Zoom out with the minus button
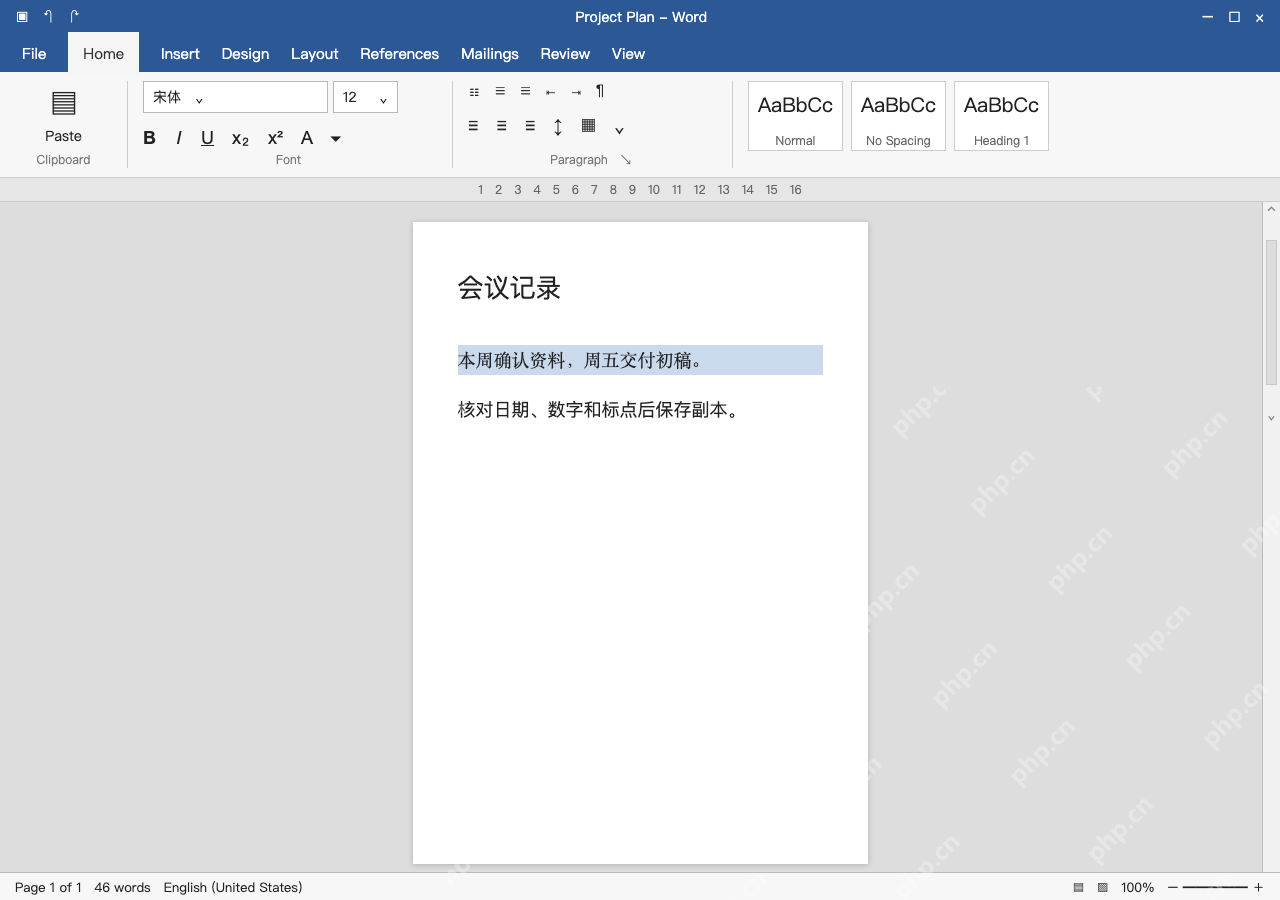 click(1173, 887)
